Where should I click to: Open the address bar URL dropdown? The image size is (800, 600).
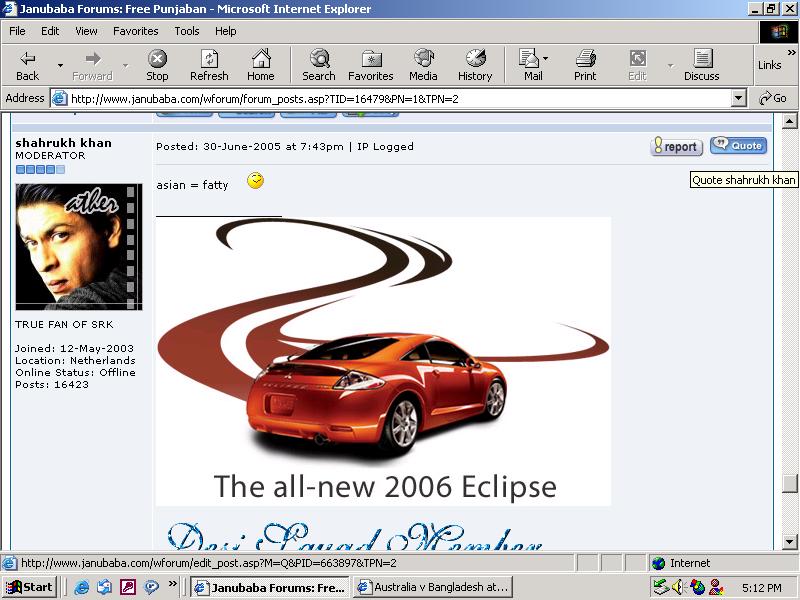(x=738, y=98)
